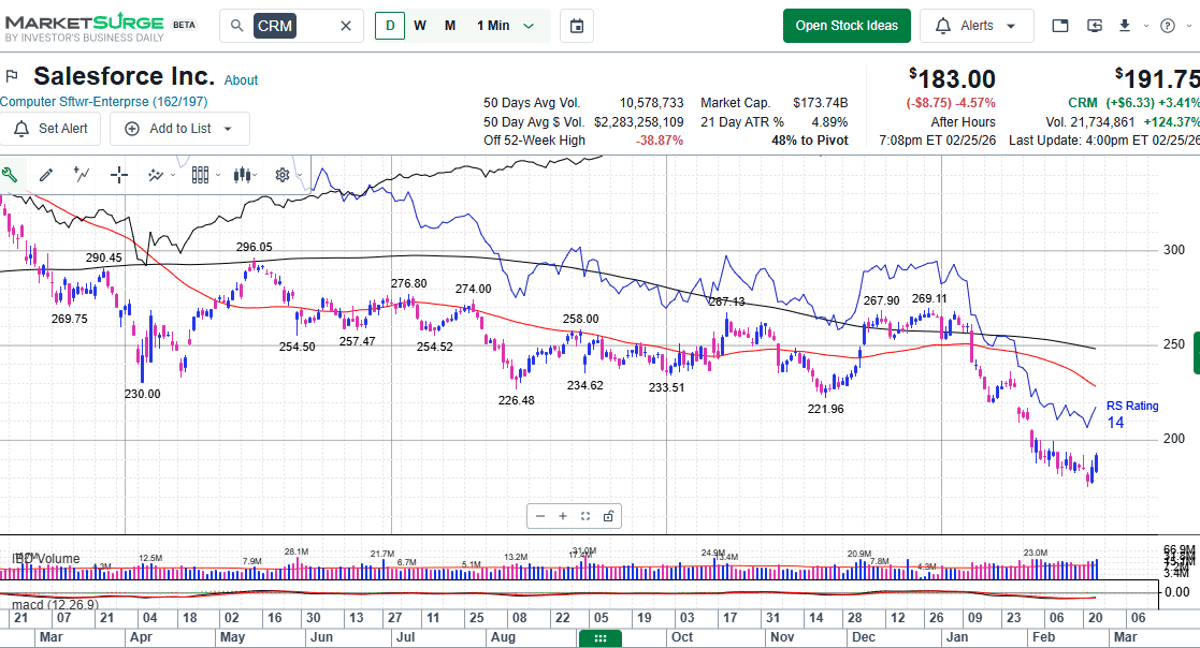Activate the crosshair tool on the chart
1200x648 pixels.
[118, 174]
